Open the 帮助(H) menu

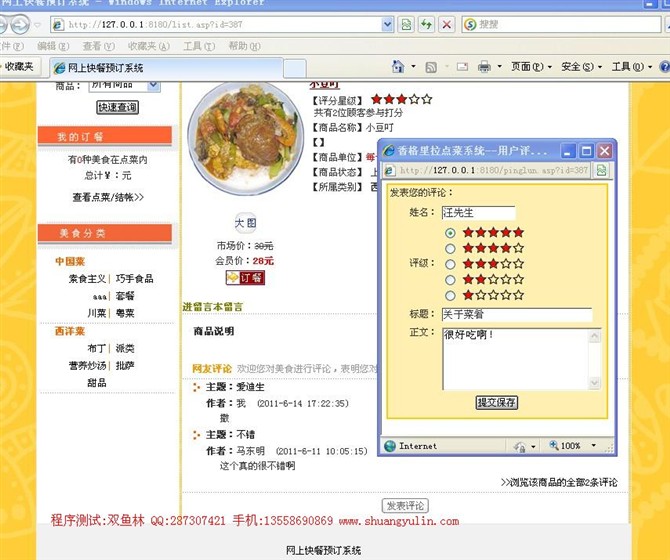pos(244,46)
